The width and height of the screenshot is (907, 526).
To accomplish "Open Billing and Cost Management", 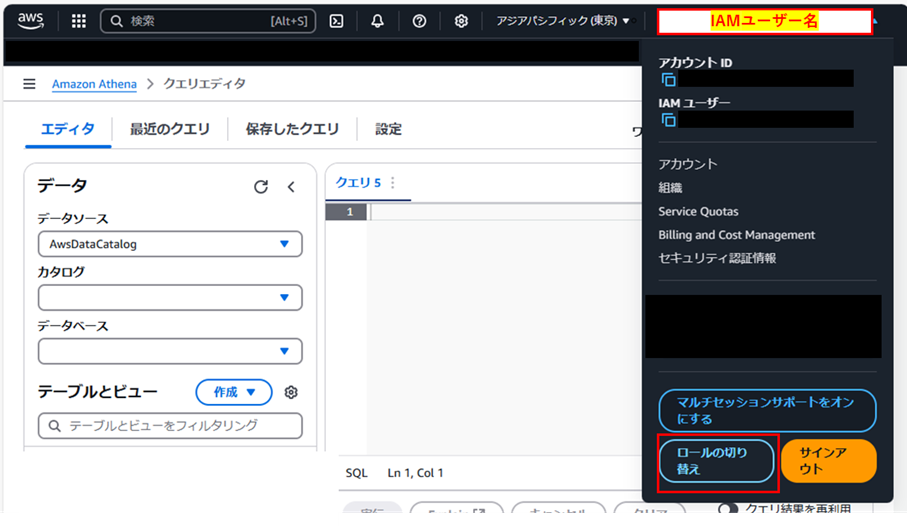I will click(736, 235).
